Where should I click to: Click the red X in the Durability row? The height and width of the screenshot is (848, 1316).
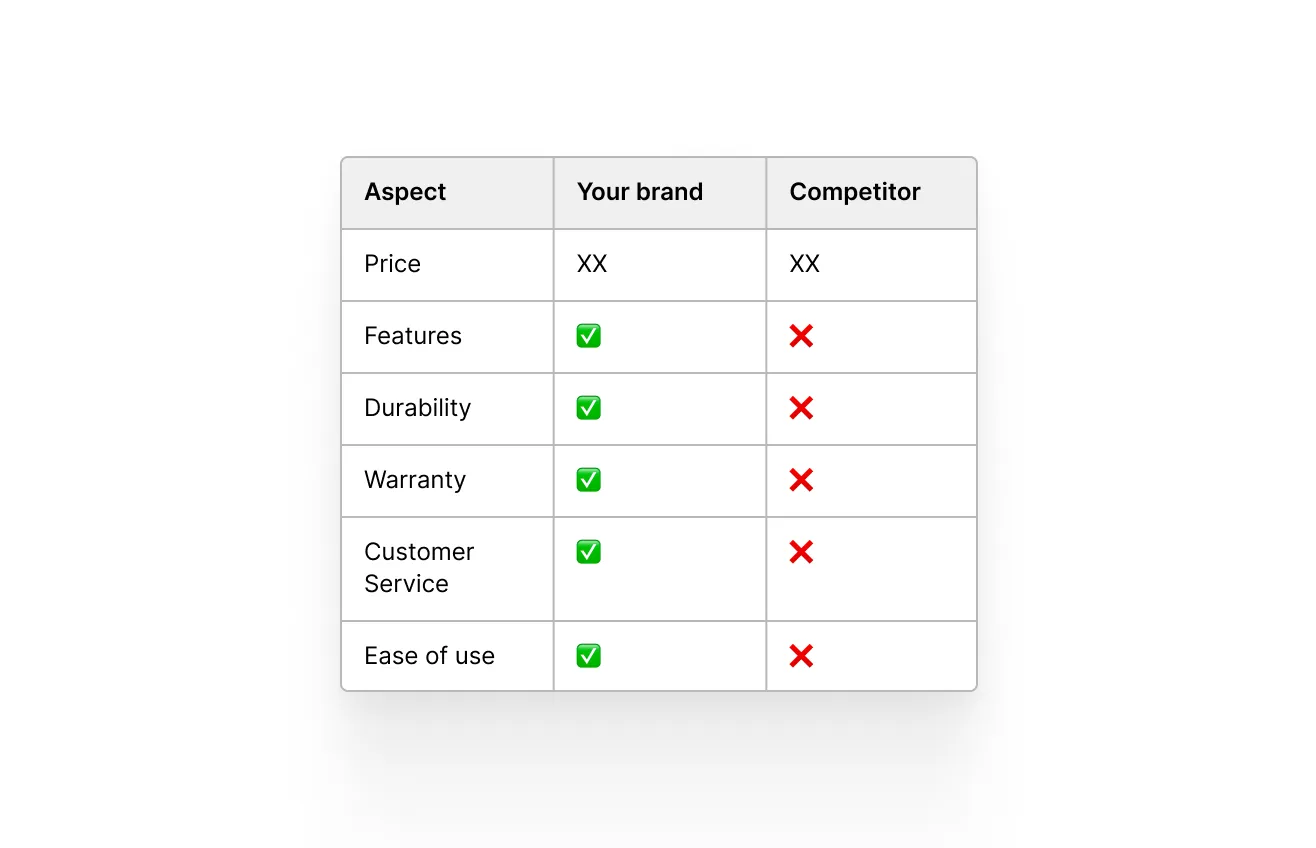coord(801,408)
